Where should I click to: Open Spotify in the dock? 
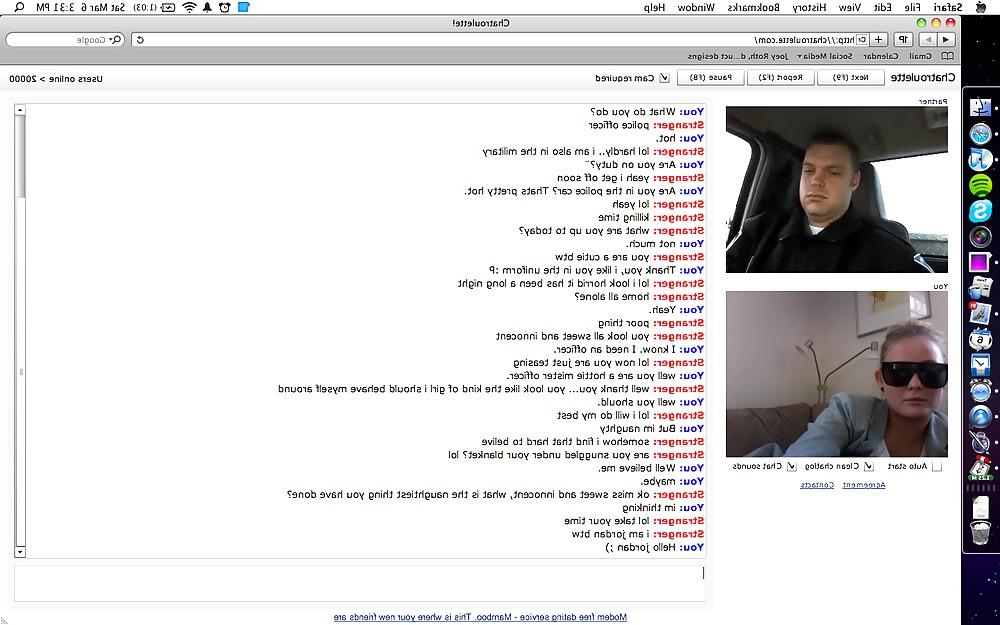981,186
